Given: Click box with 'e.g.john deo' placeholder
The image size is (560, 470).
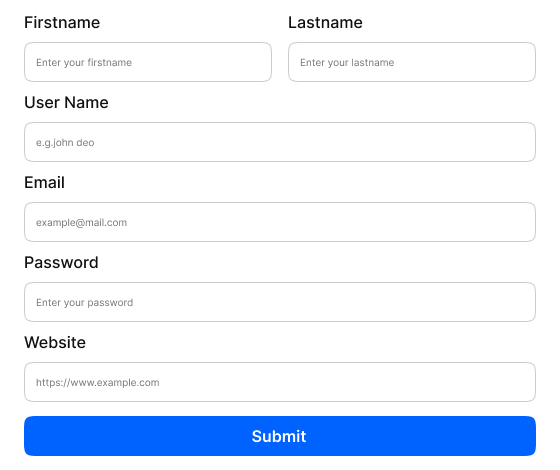Looking at the screenshot, I should coord(280,142).
